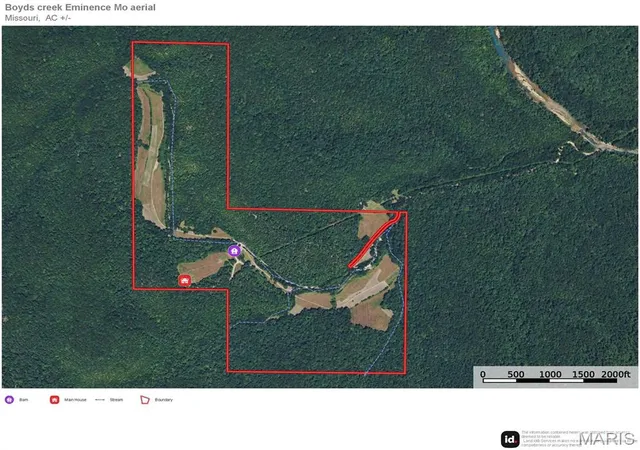Click the '500' scale bar label
The height and width of the screenshot is (450, 640).
pos(516,374)
